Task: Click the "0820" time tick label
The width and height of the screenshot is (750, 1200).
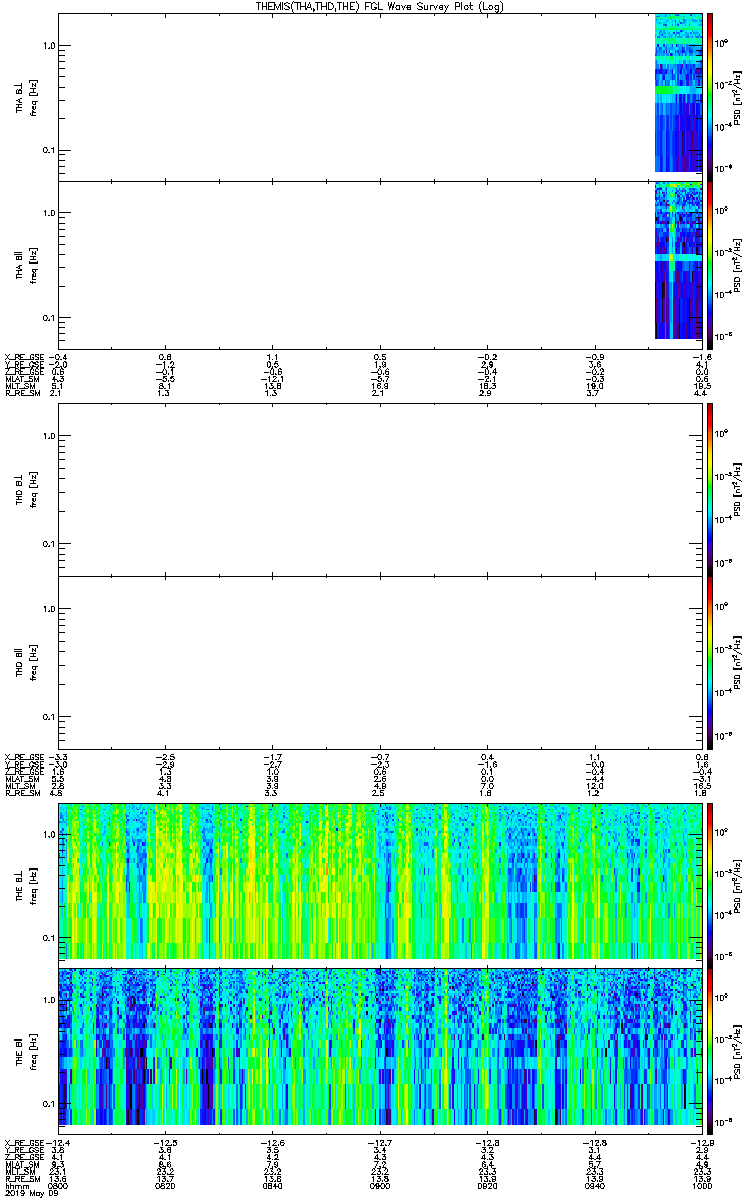Action: (x=166, y=1186)
